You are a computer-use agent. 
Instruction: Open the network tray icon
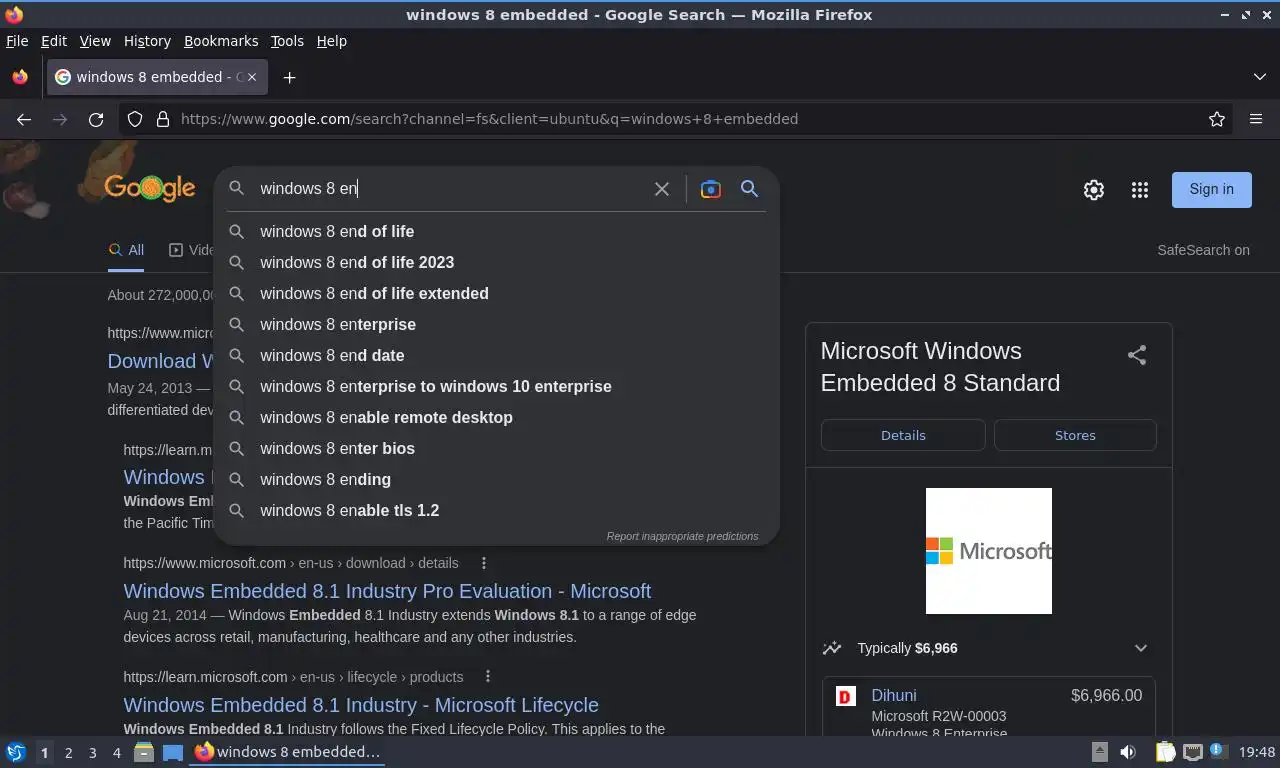(x=1192, y=752)
